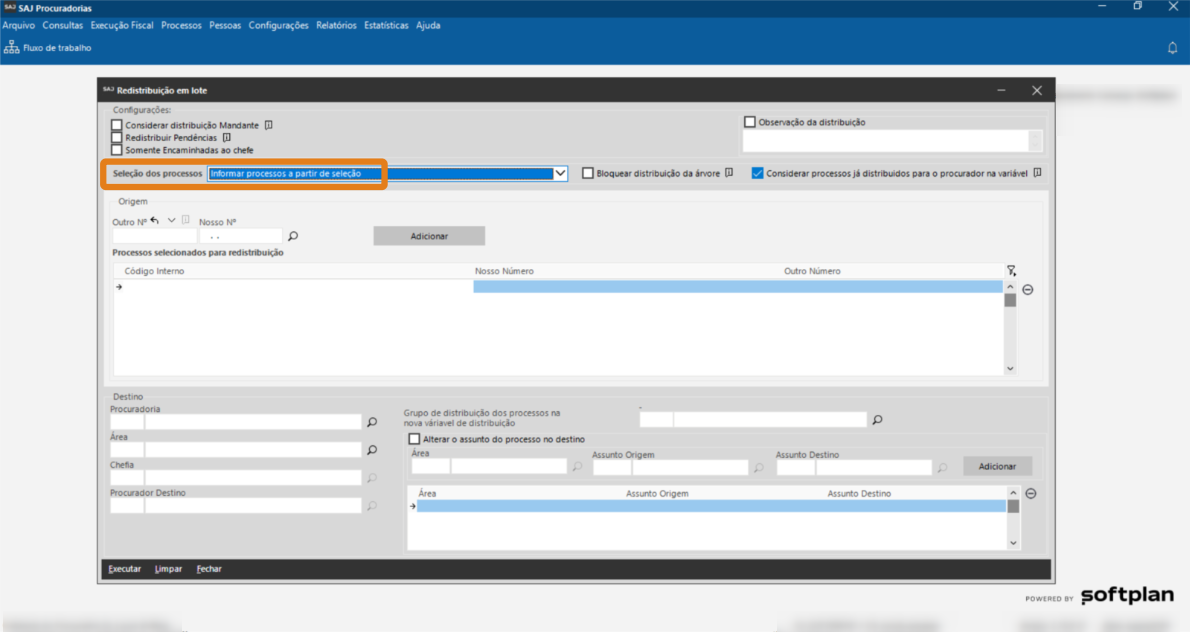Open the Outro Nº chevron dropdown

point(172,221)
